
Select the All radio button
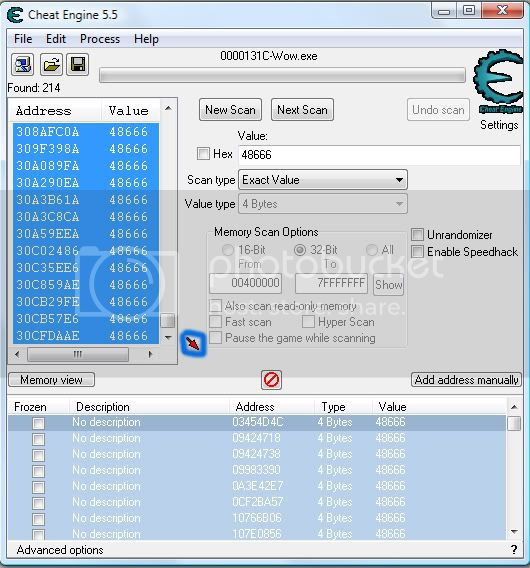click(x=372, y=250)
